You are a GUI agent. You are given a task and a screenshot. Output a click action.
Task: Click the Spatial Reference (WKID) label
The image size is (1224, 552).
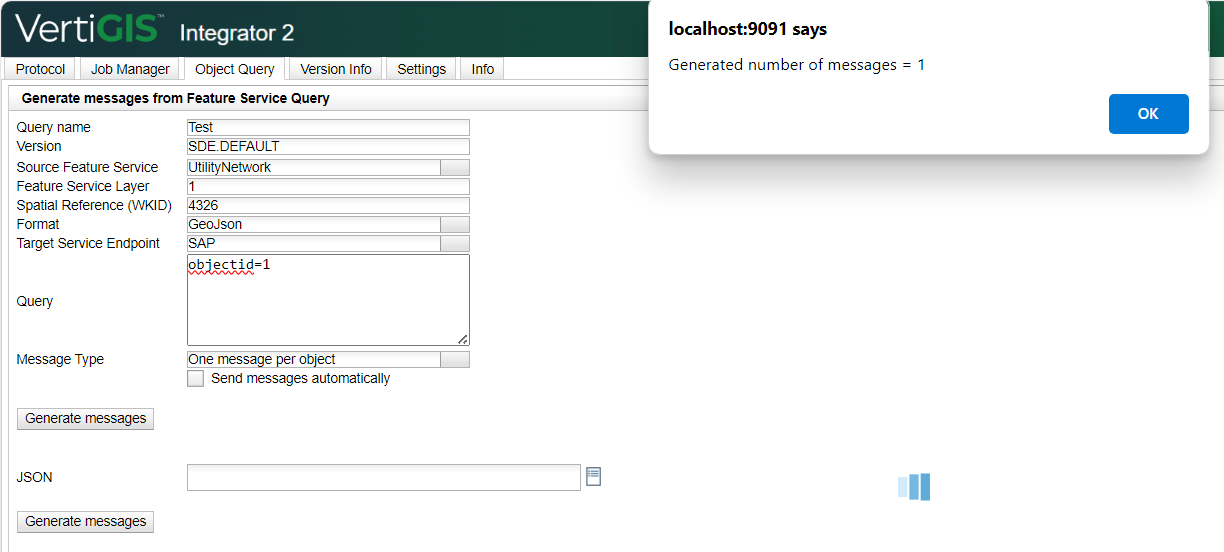click(95, 205)
